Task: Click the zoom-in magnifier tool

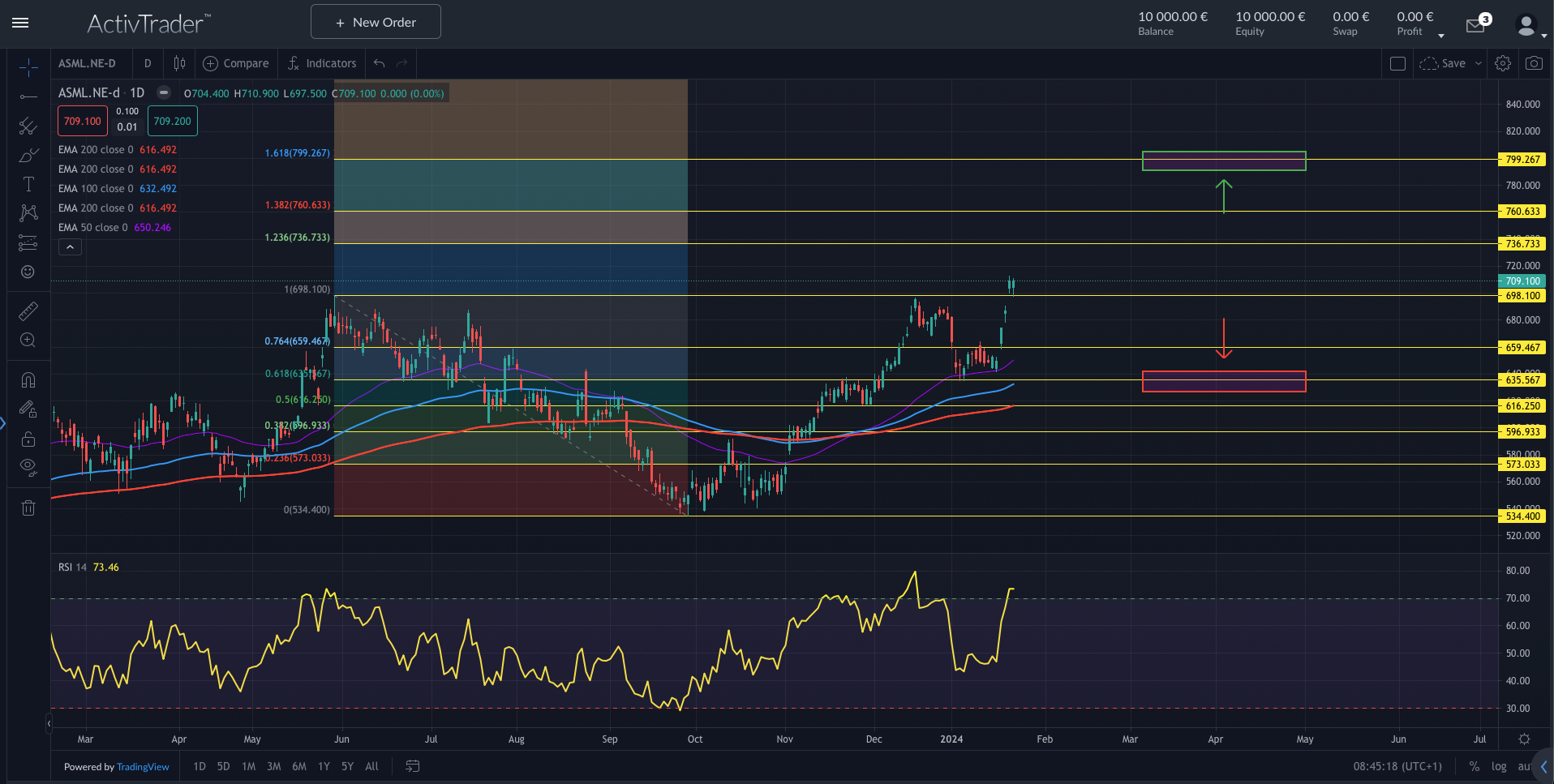Action: click(28, 341)
